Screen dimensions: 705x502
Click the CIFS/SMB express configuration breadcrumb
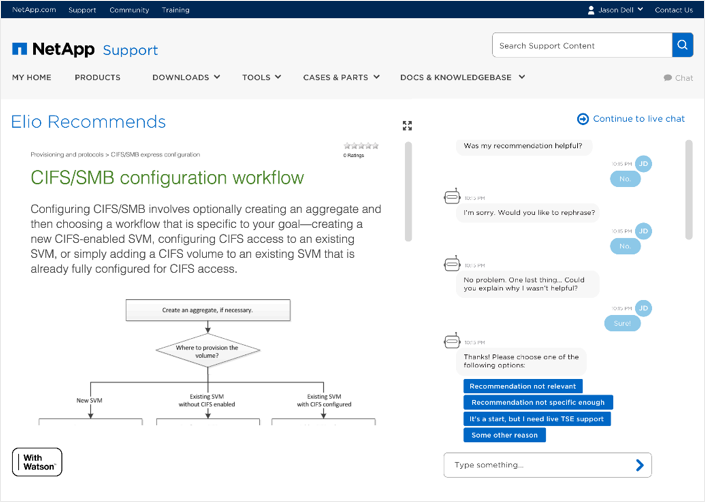(x=155, y=155)
